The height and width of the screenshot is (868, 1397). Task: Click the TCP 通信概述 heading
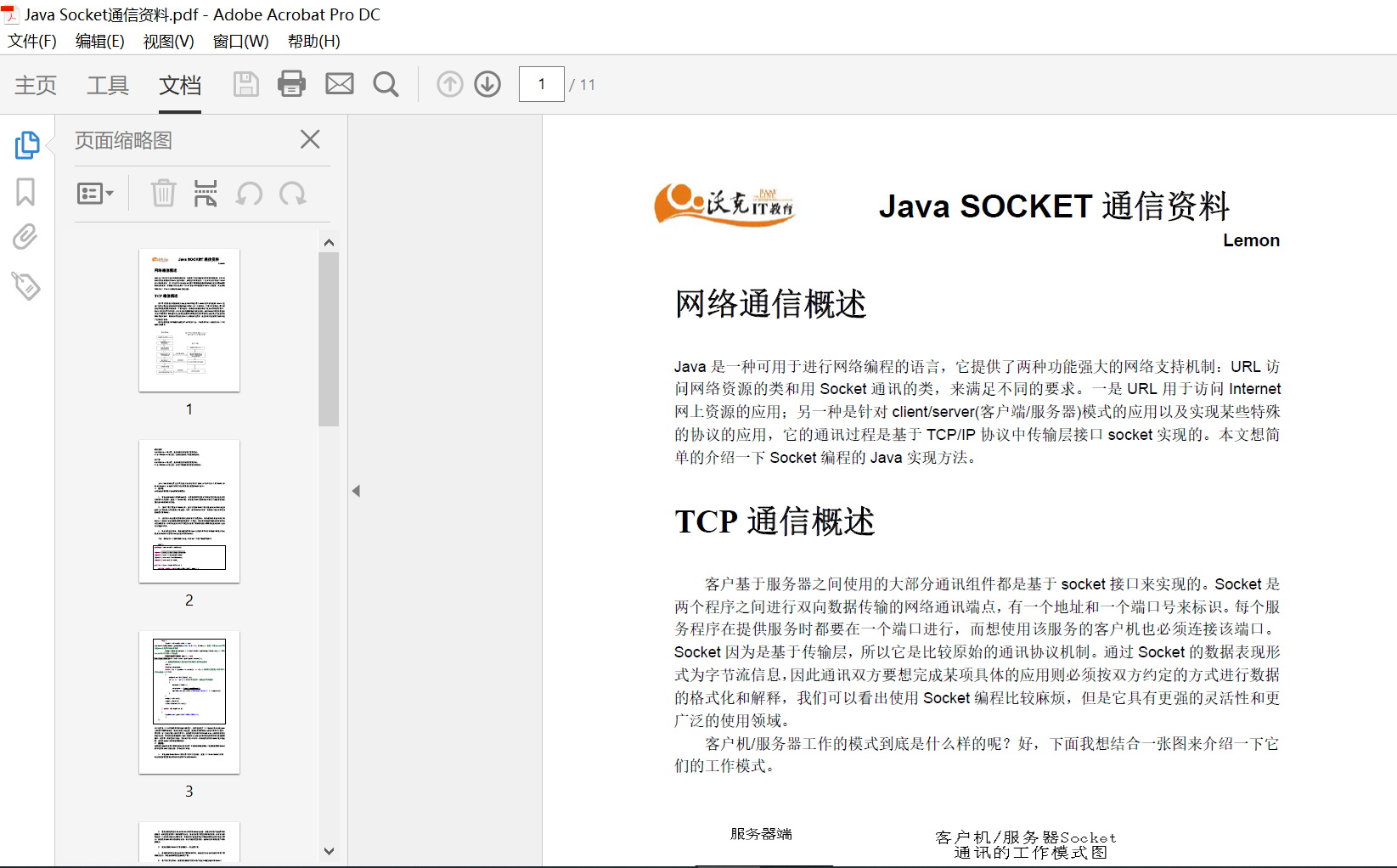775,521
